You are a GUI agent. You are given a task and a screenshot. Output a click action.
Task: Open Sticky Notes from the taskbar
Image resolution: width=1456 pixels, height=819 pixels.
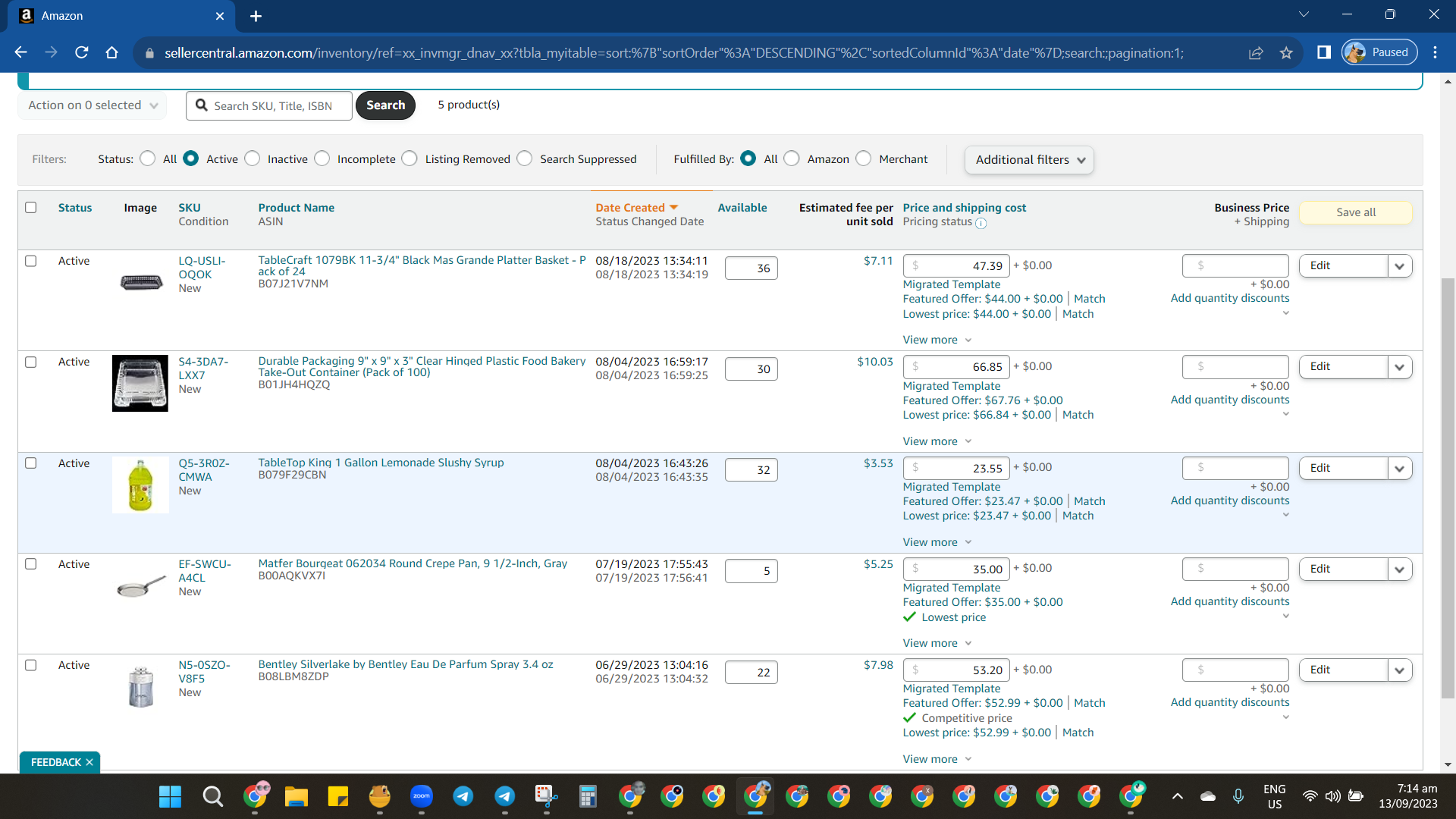pyautogui.click(x=338, y=796)
